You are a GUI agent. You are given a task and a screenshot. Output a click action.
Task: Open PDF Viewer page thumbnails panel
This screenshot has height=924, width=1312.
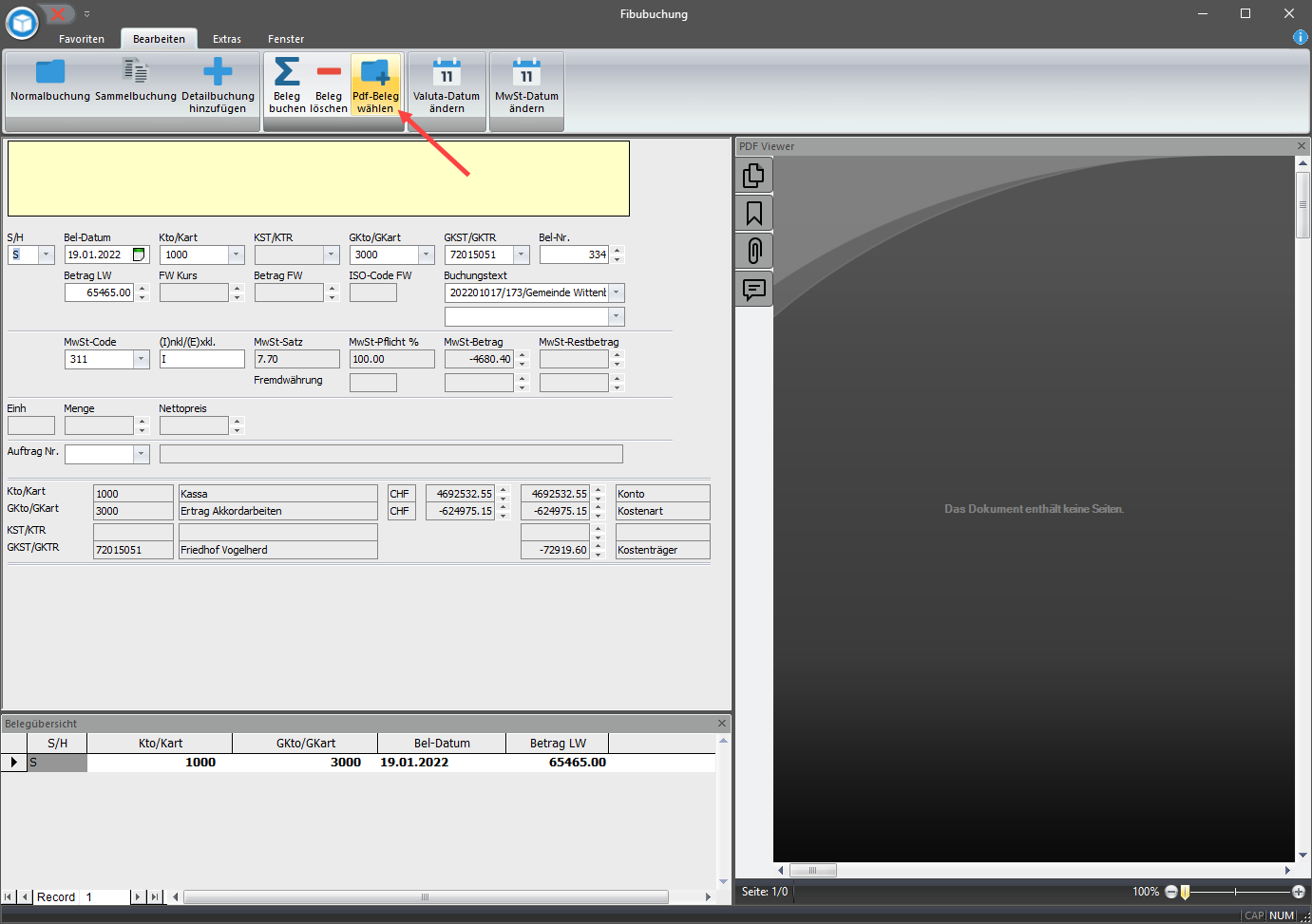point(753,176)
